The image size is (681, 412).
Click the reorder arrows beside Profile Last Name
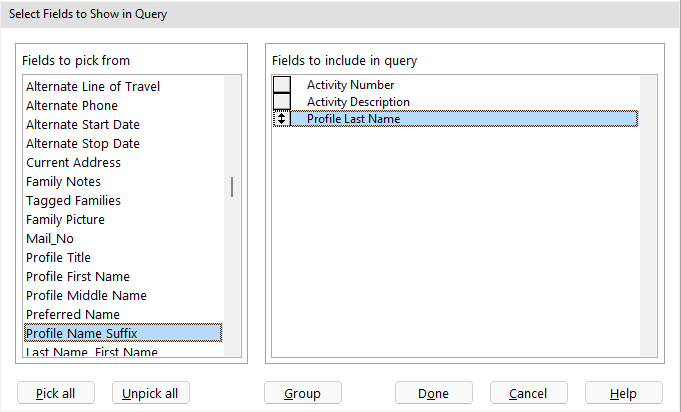[x=282, y=119]
